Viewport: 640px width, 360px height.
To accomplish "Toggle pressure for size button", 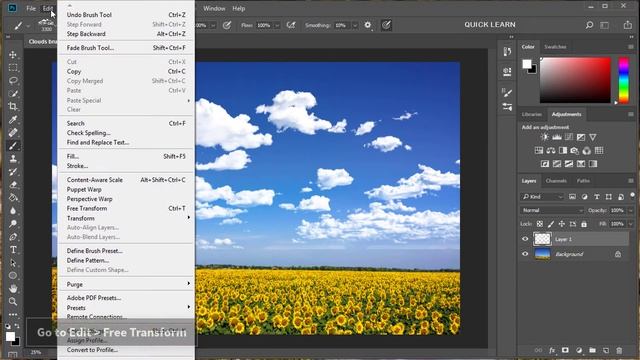I will click(386, 25).
